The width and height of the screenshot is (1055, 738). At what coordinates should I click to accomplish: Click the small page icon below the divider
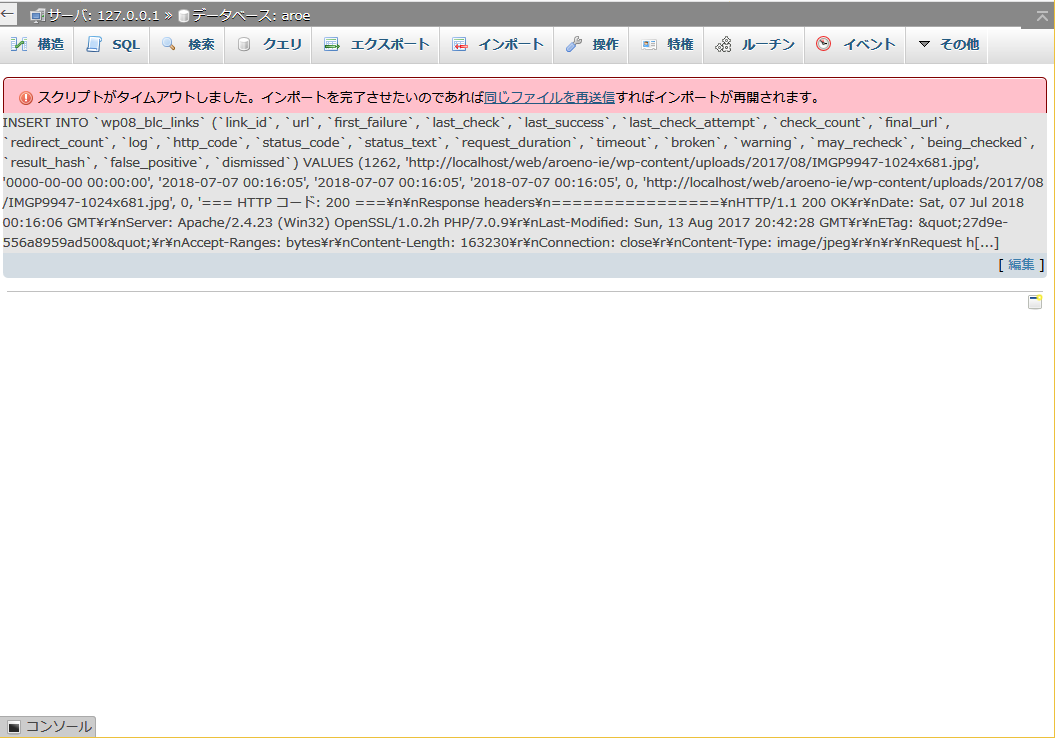[x=1035, y=302]
